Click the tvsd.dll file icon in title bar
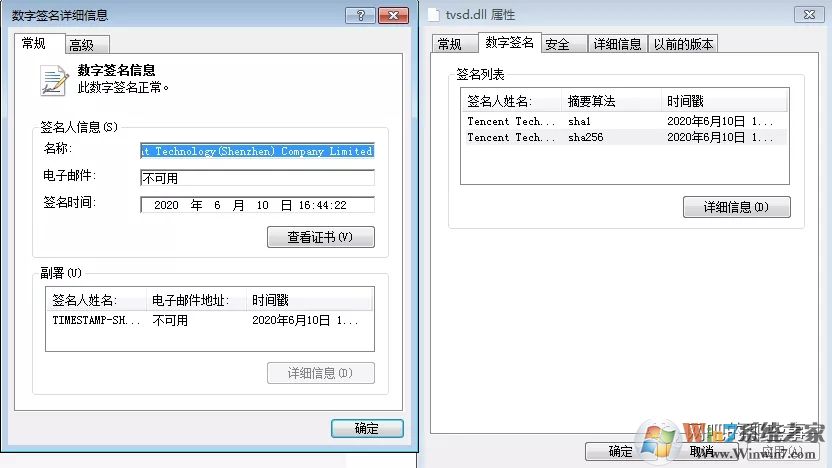Viewport: 832px width, 468px height. tap(434, 15)
